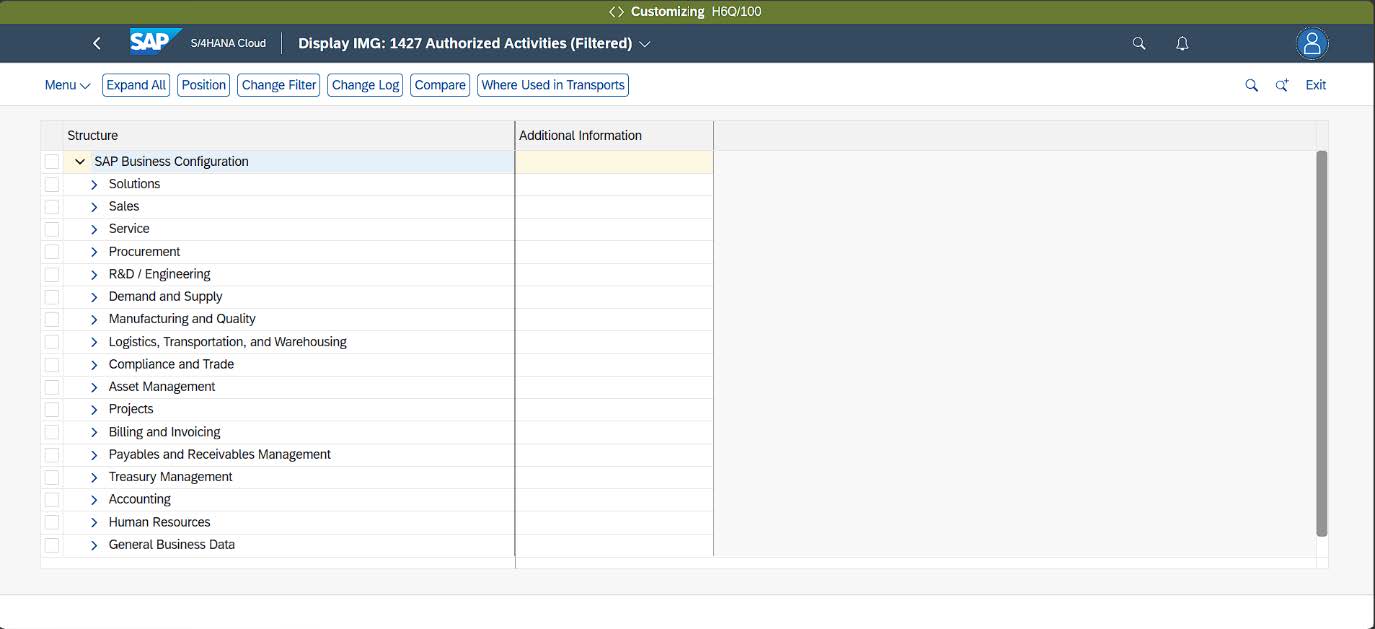Collapse the SAP Business Configuration node
Screen dimensions: 1375x629
pyautogui.click(x=80, y=161)
